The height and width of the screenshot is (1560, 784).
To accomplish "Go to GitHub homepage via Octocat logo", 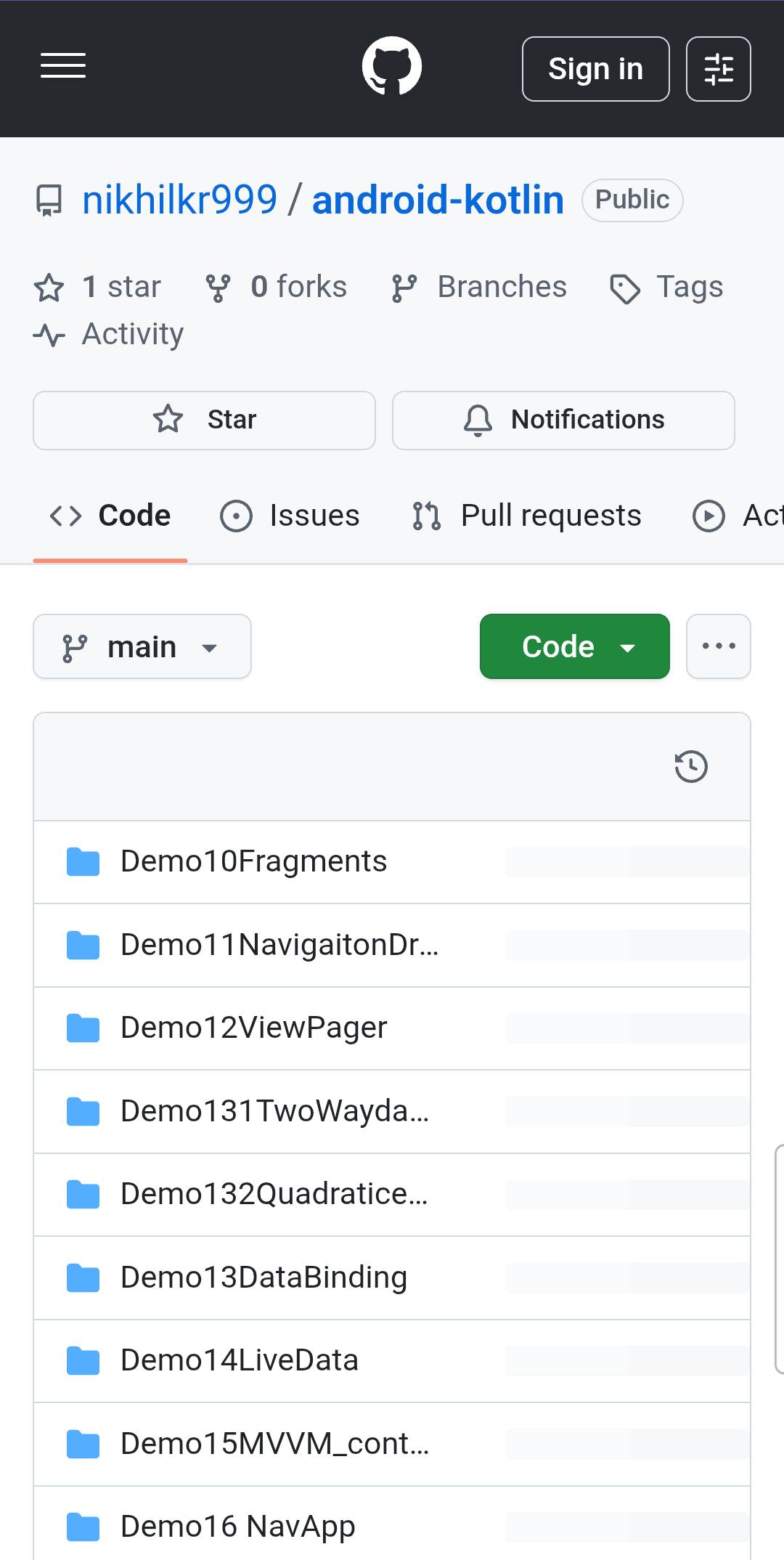I will [x=392, y=66].
